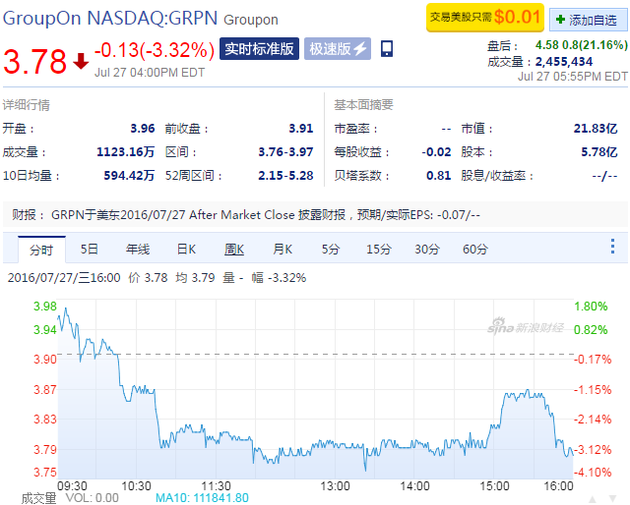Click the 基本面摘要 section heading
The height and width of the screenshot is (505, 630).
pyautogui.click(x=364, y=105)
